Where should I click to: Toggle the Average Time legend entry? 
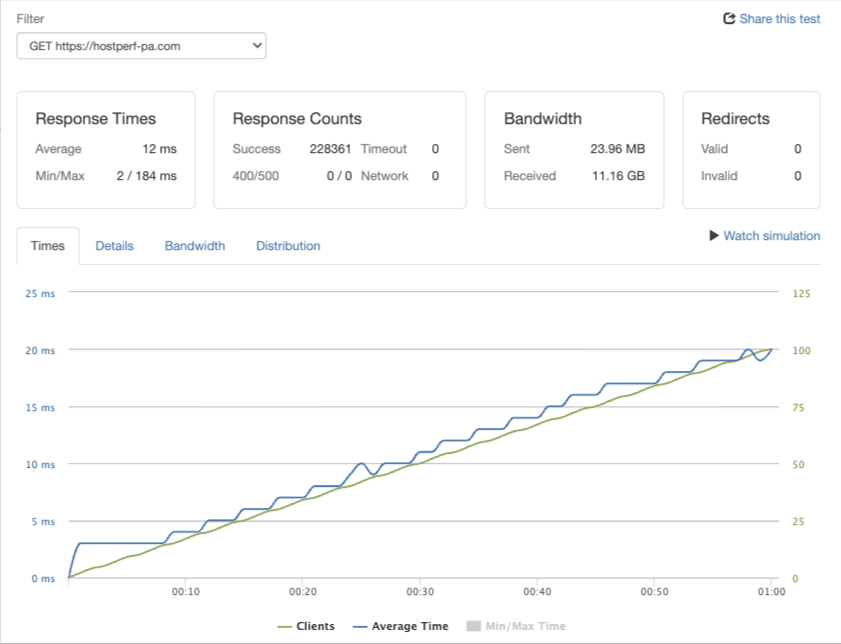click(x=400, y=626)
